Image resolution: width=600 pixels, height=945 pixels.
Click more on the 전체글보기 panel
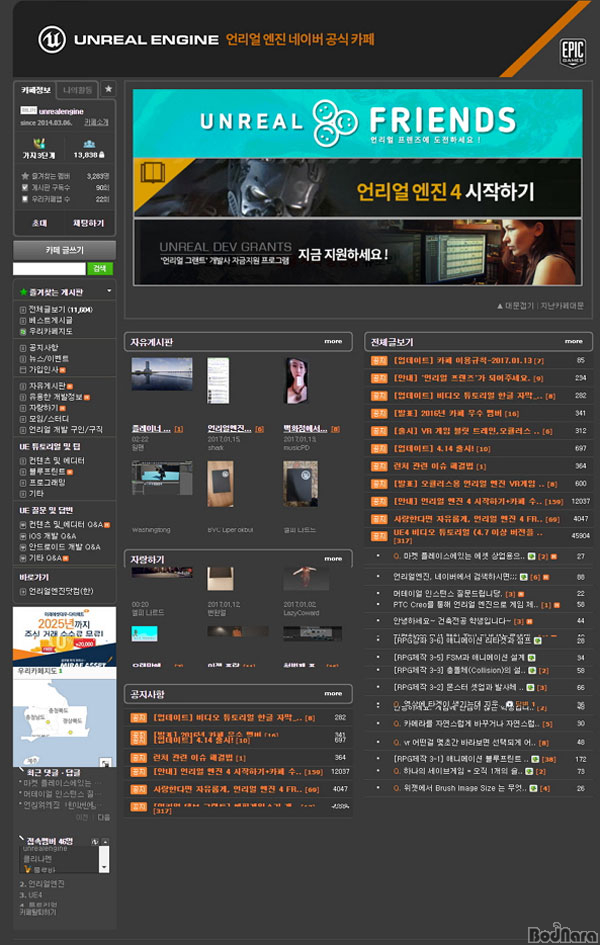(x=573, y=341)
